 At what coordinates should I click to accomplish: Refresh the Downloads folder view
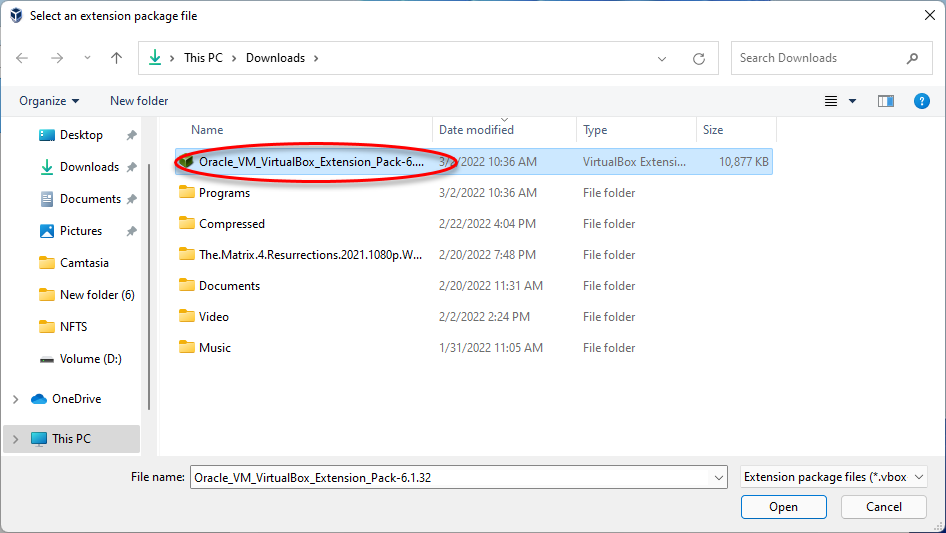click(699, 59)
